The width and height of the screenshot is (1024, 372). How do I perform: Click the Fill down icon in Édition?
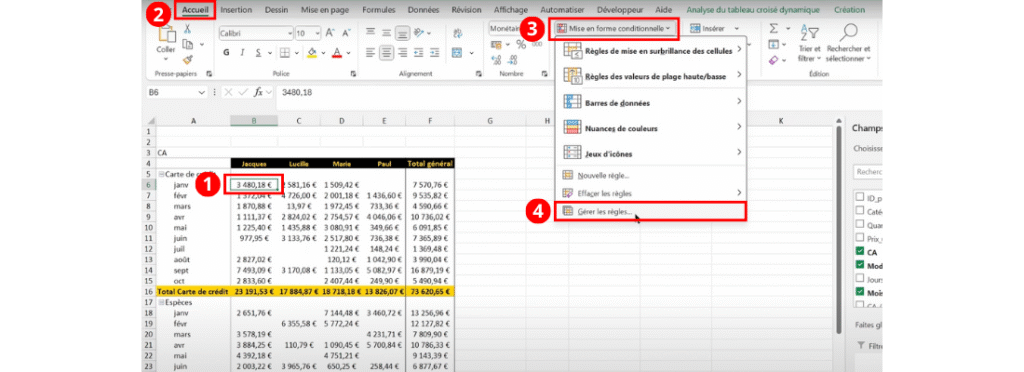[774, 44]
